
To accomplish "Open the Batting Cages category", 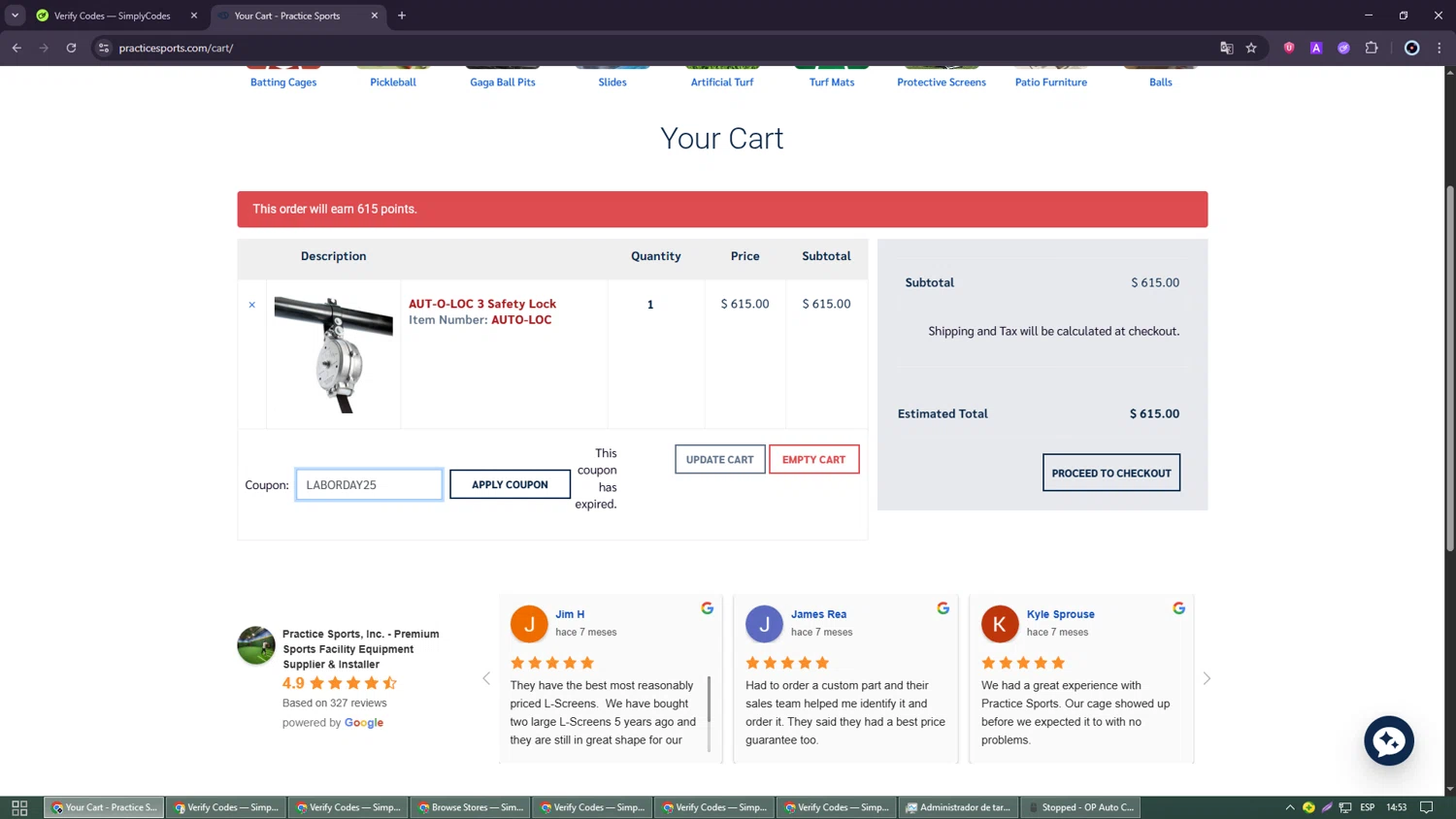I will tap(283, 82).
